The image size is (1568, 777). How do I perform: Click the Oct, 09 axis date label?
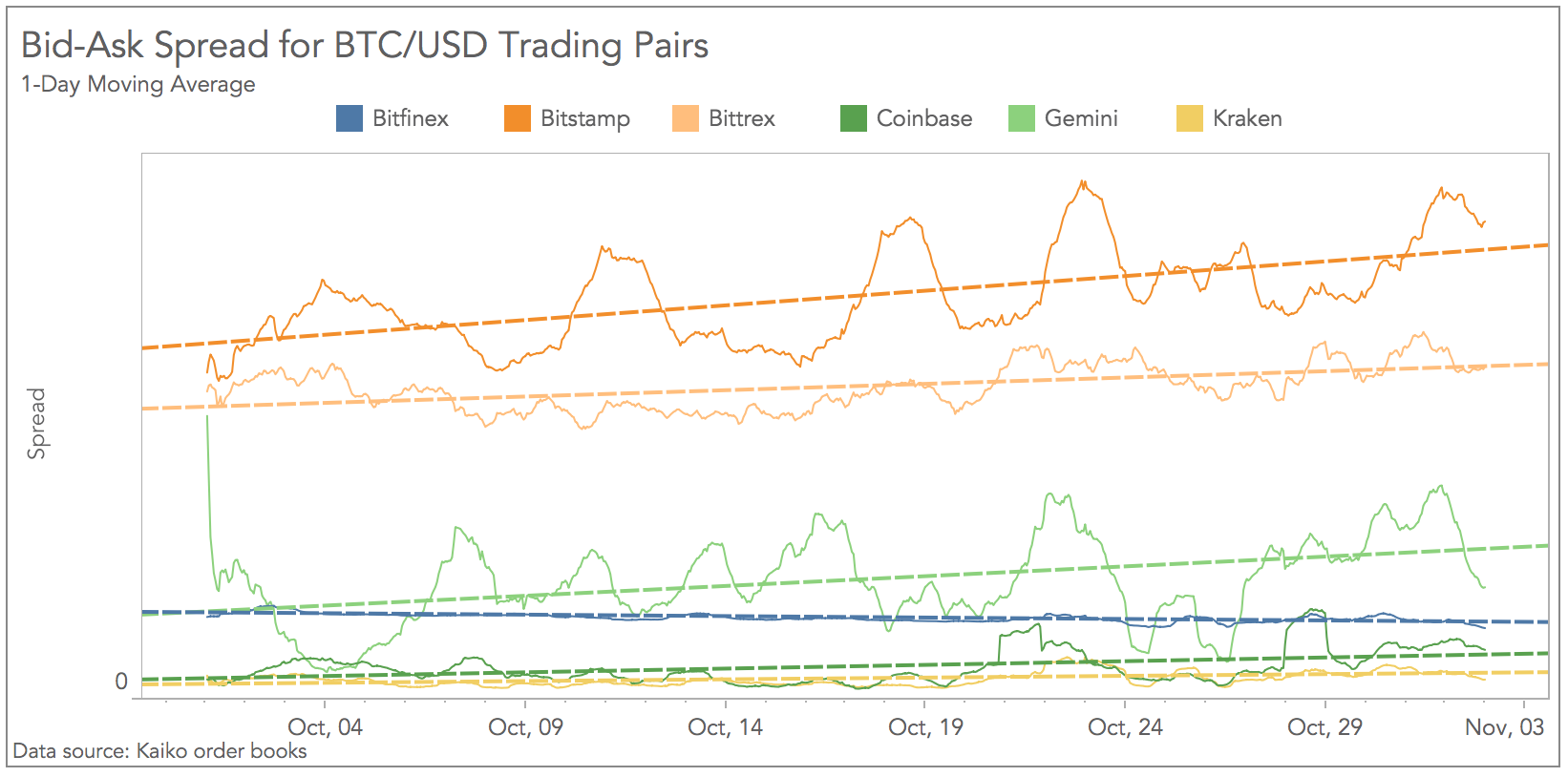tap(526, 727)
